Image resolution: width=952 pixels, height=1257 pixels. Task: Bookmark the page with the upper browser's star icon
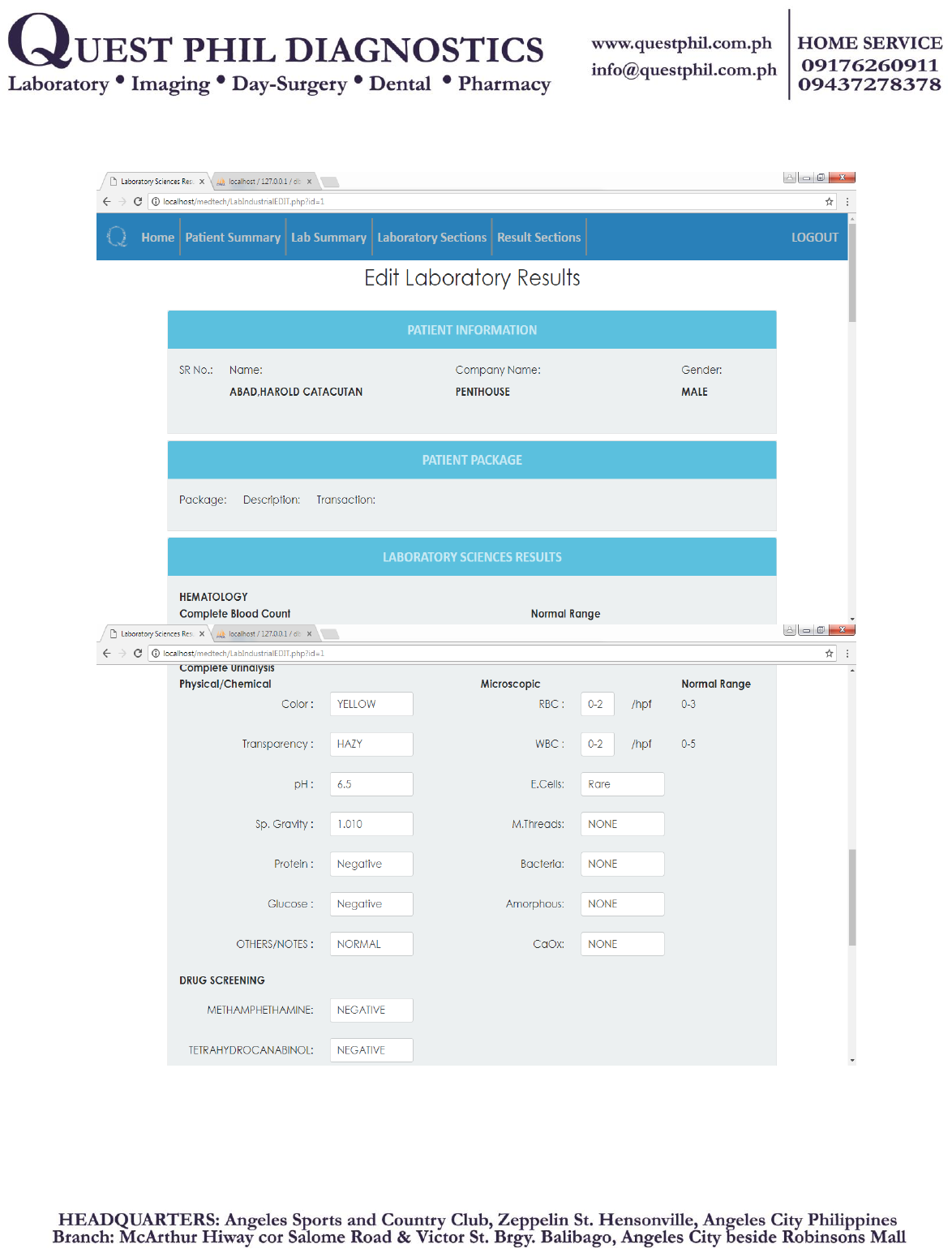click(x=830, y=202)
